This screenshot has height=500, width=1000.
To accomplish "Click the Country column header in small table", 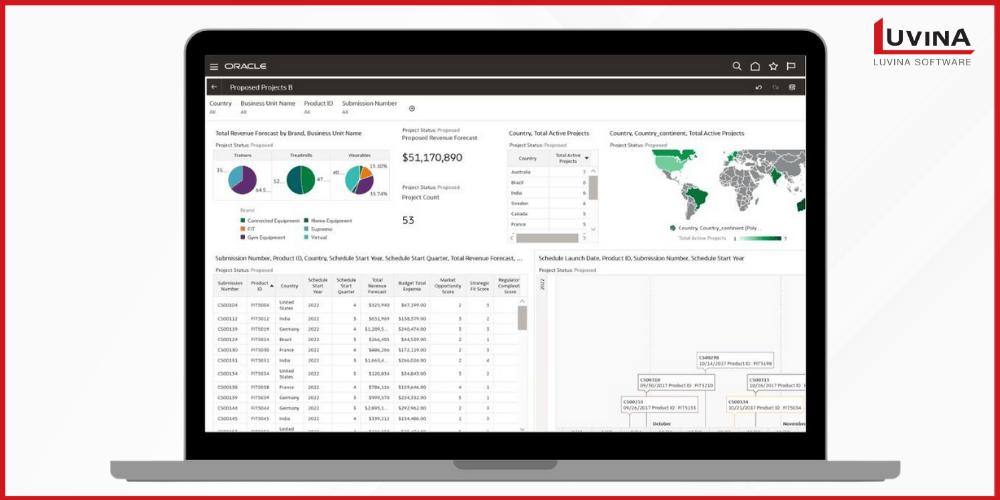I will click(527, 158).
